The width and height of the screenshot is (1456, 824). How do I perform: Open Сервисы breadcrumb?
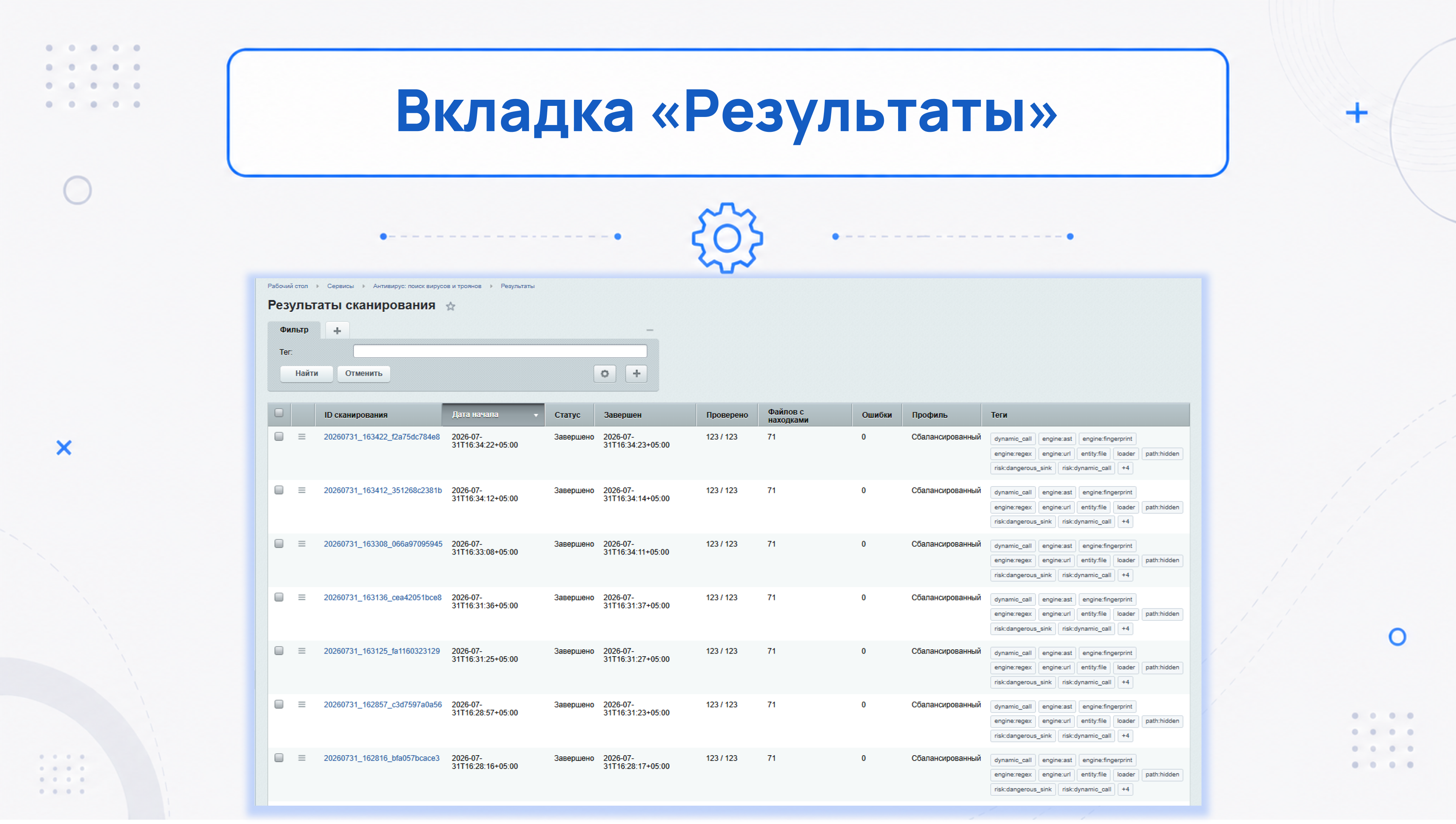tap(340, 286)
